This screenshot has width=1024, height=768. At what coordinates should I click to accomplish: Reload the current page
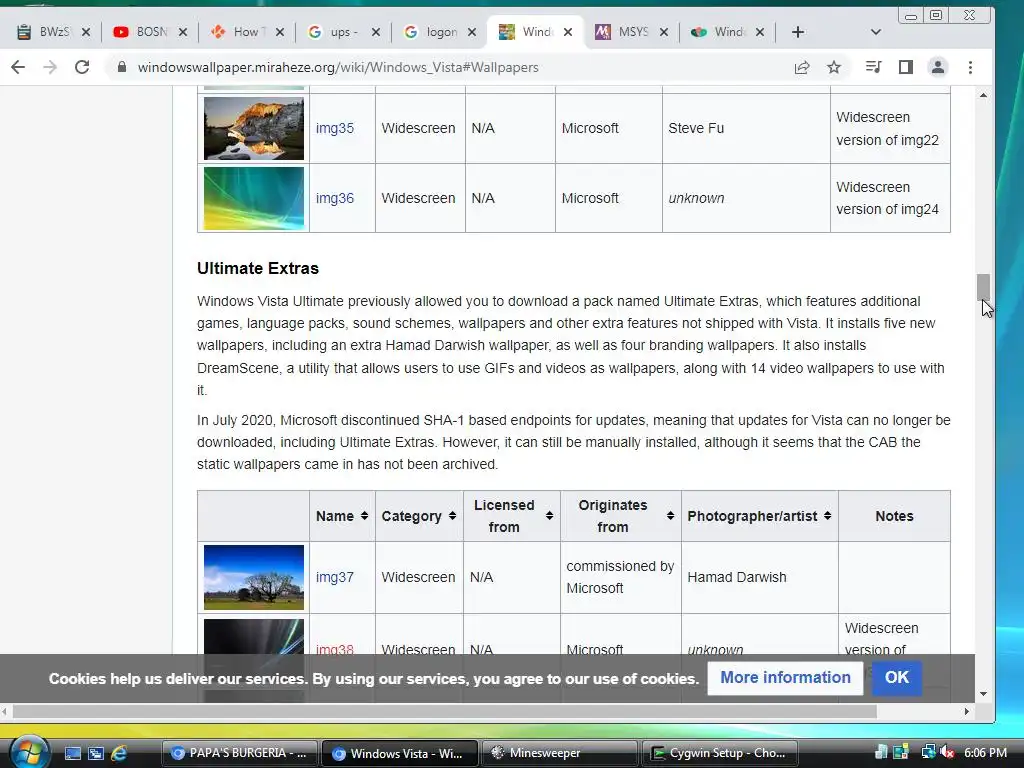click(x=82, y=67)
